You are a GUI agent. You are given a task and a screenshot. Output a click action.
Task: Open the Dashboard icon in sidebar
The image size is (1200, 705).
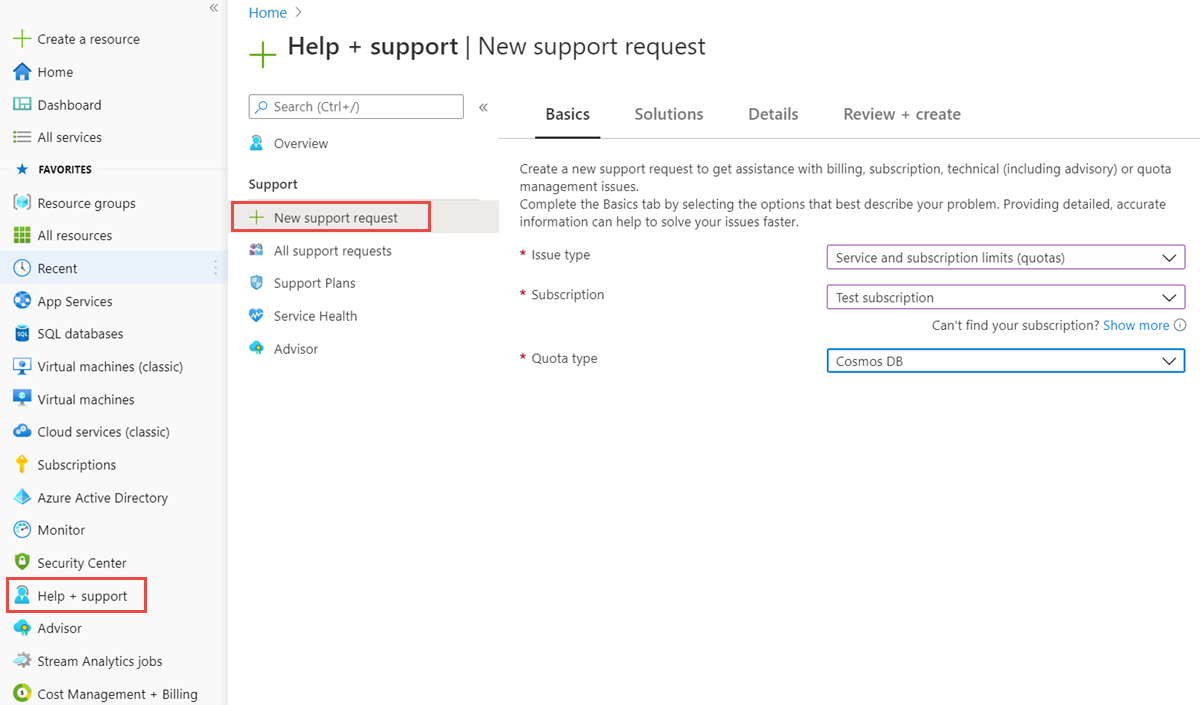click(21, 105)
